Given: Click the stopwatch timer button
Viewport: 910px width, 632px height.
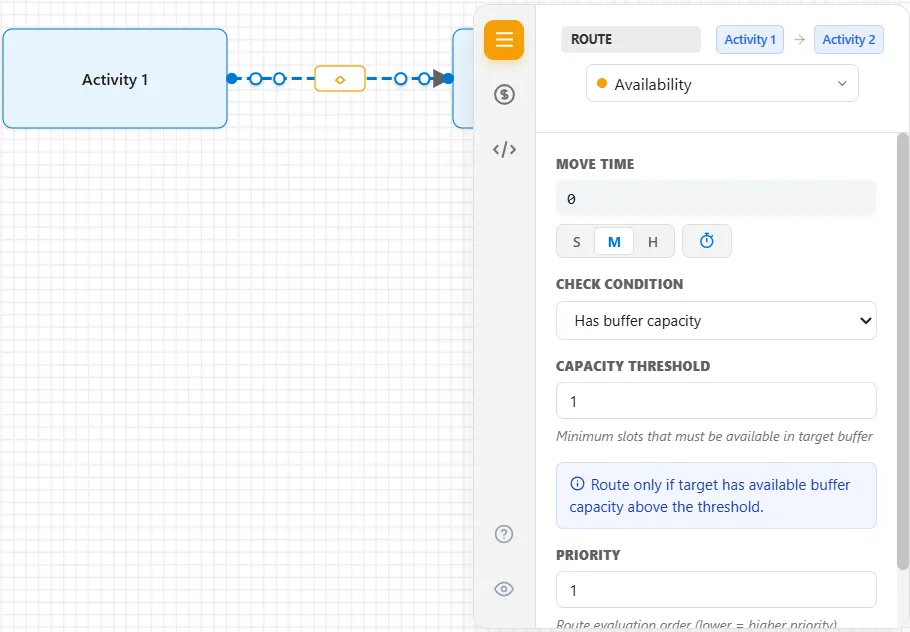Looking at the screenshot, I should point(706,241).
